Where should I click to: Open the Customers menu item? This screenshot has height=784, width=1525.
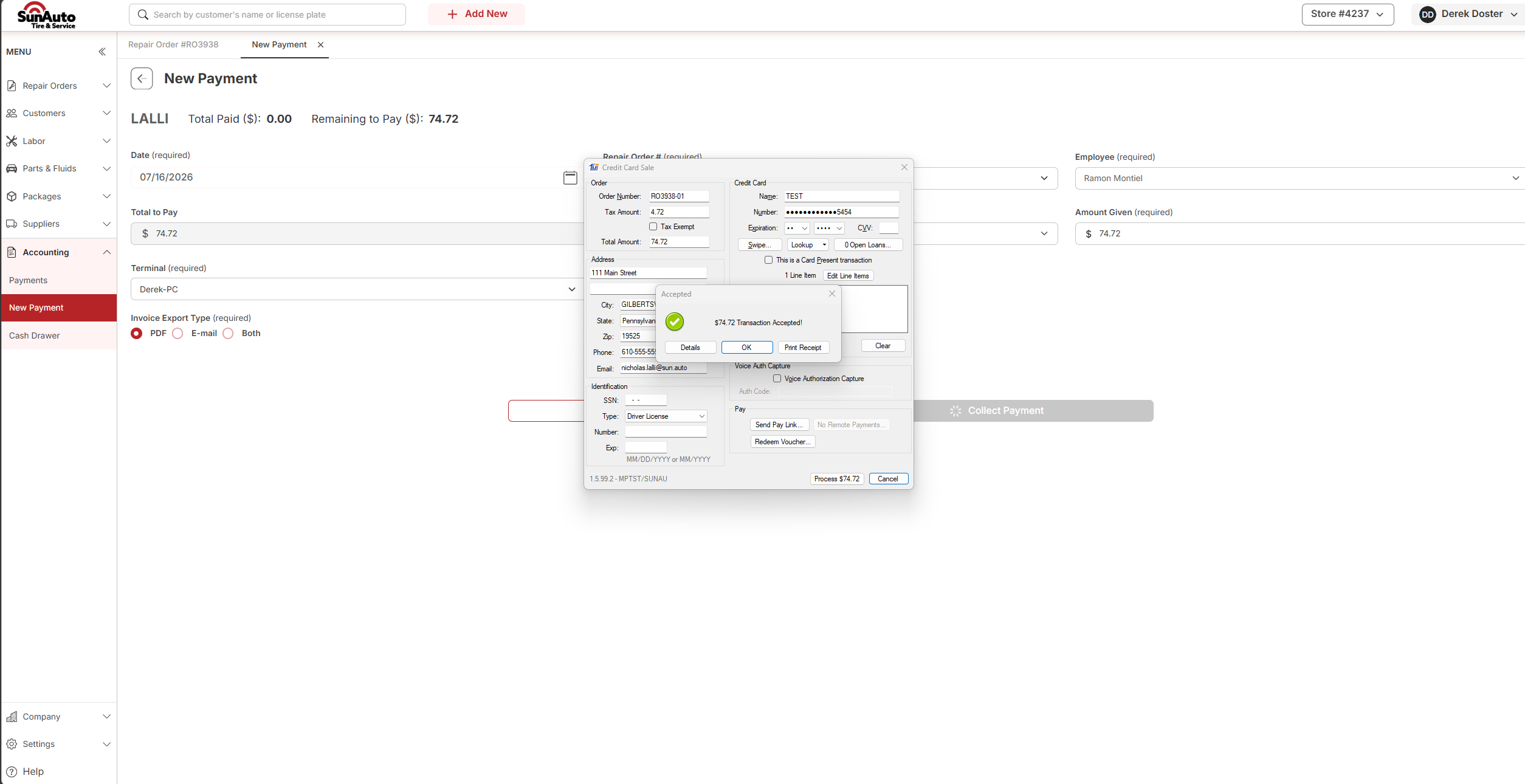tap(58, 113)
